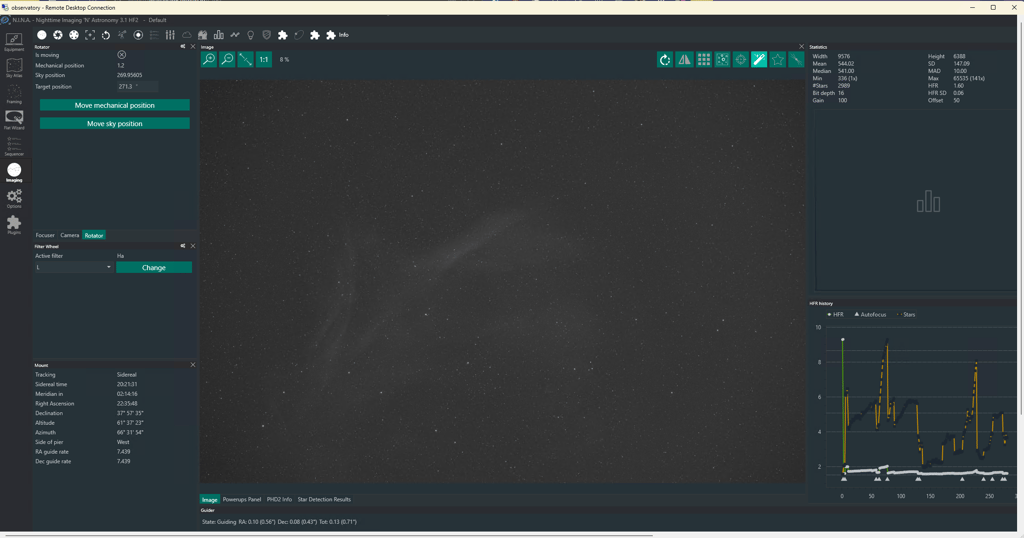Viewport: 1024px width, 538px height.
Task: Click Move mechanical position button
Action: point(115,105)
